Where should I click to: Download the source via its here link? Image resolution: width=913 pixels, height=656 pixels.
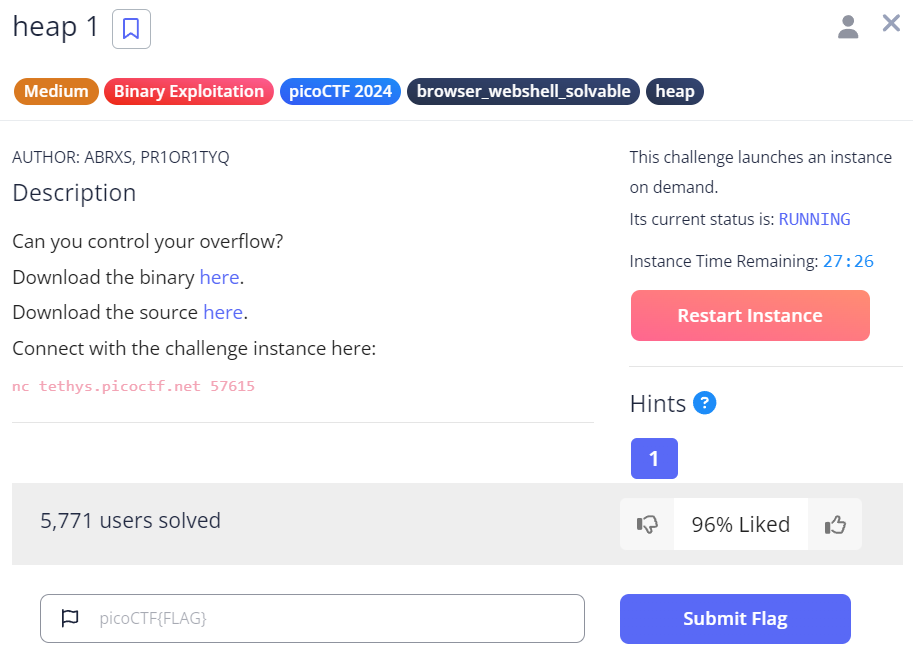tap(223, 312)
